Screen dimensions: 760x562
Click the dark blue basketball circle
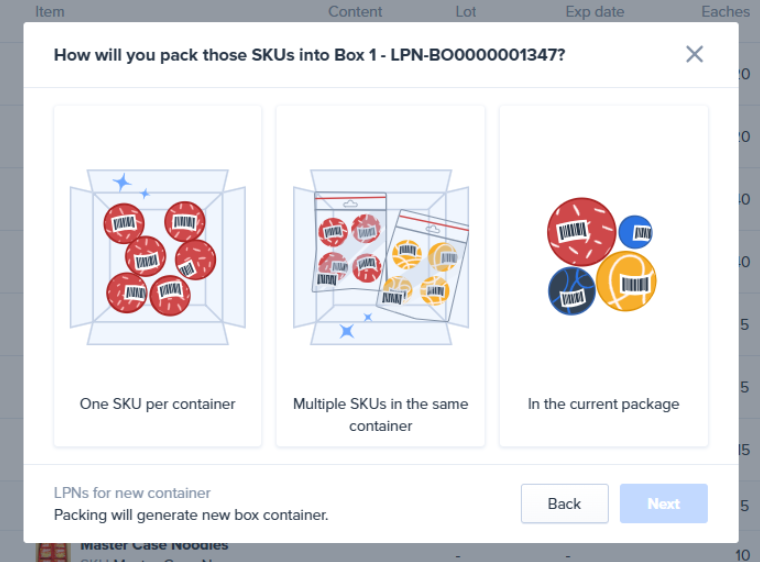(x=571, y=291)
